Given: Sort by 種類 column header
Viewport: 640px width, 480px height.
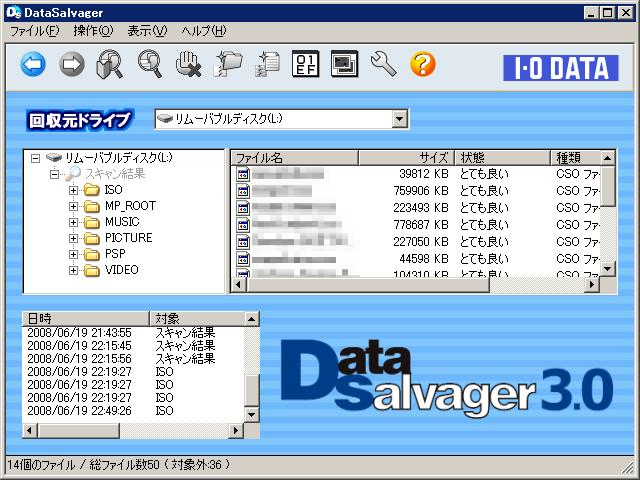Looking at the screenshot, I should tap(575, 158).
